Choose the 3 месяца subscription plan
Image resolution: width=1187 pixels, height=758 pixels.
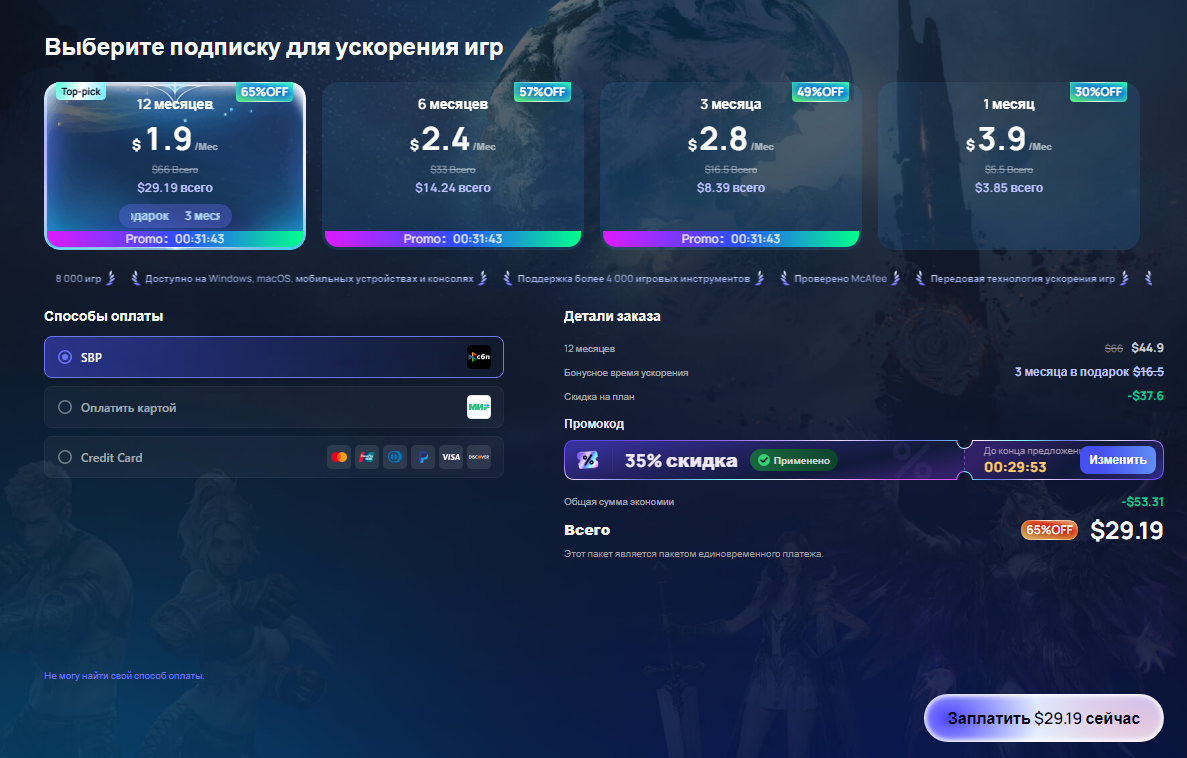[x=731, y=166]
